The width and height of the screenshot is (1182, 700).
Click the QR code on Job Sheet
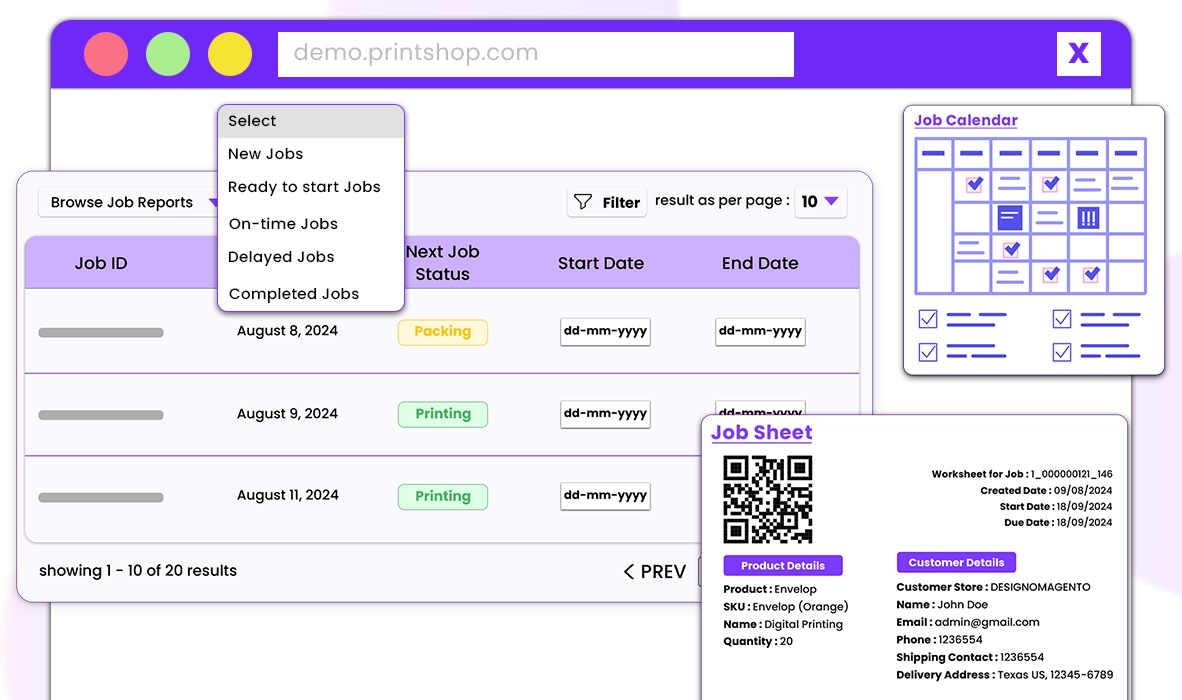point(767,500)
